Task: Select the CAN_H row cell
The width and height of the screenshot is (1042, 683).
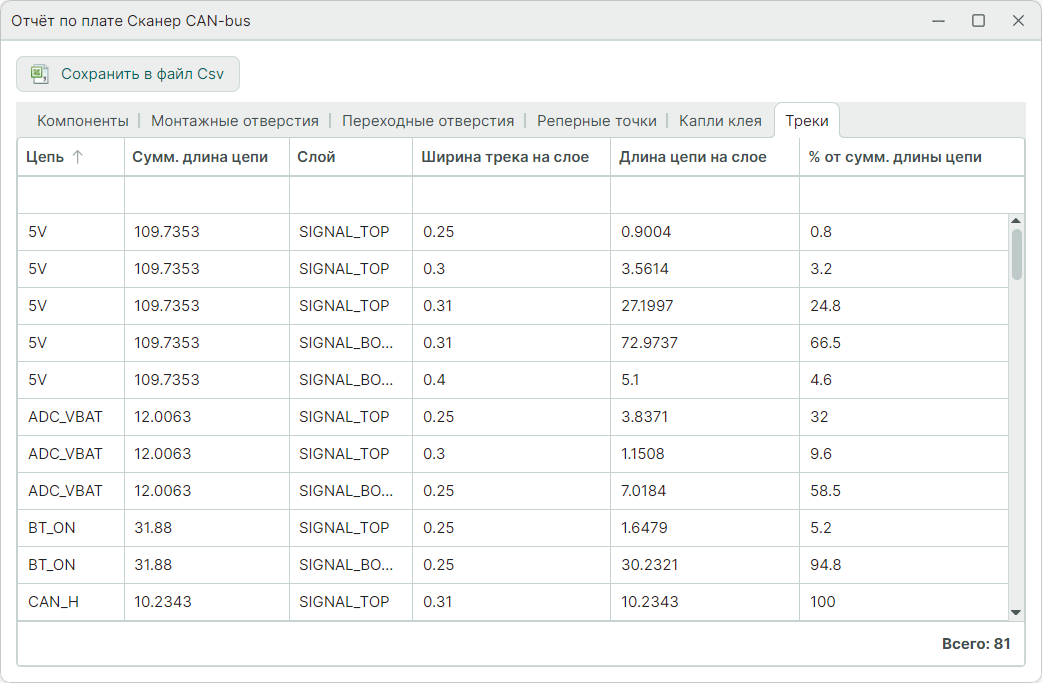Action: pyautogui.click(x=54, y=602)
